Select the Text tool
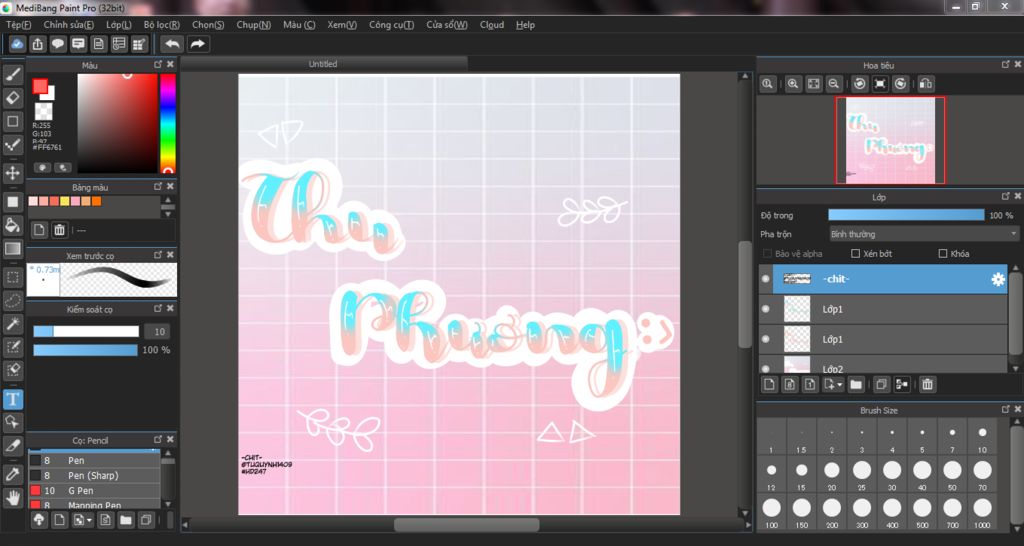Viewport: 1024px width, 546px height. tap(12, 398)
